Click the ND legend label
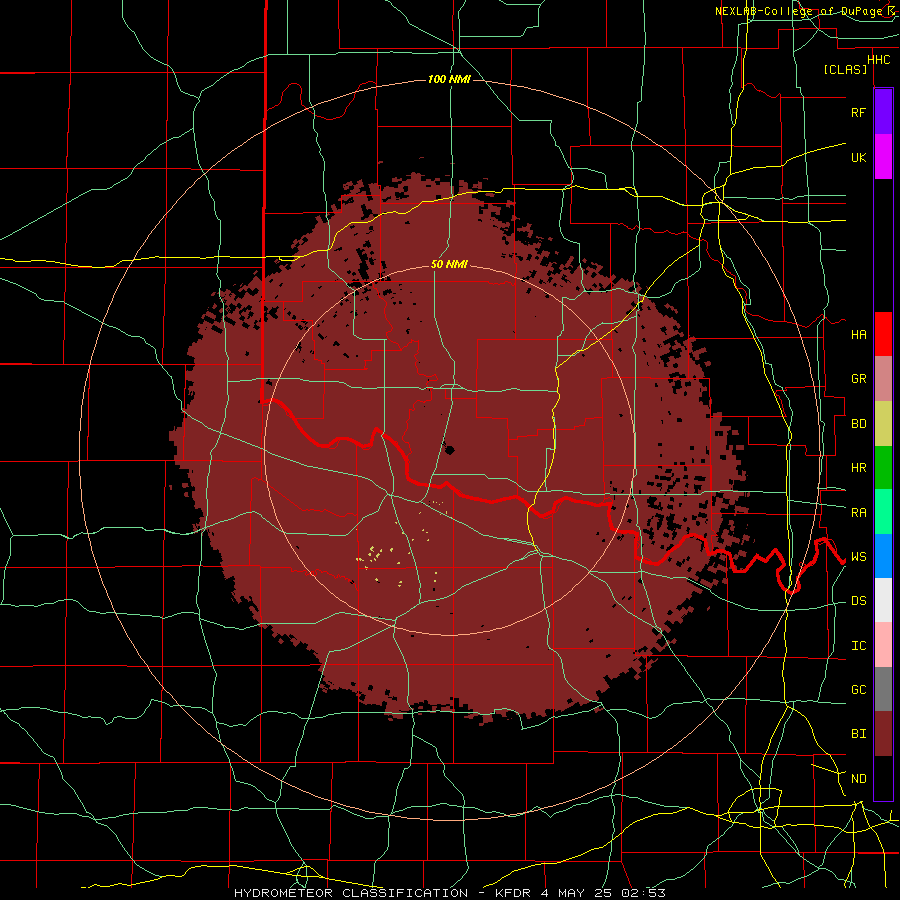 (858, 779)
